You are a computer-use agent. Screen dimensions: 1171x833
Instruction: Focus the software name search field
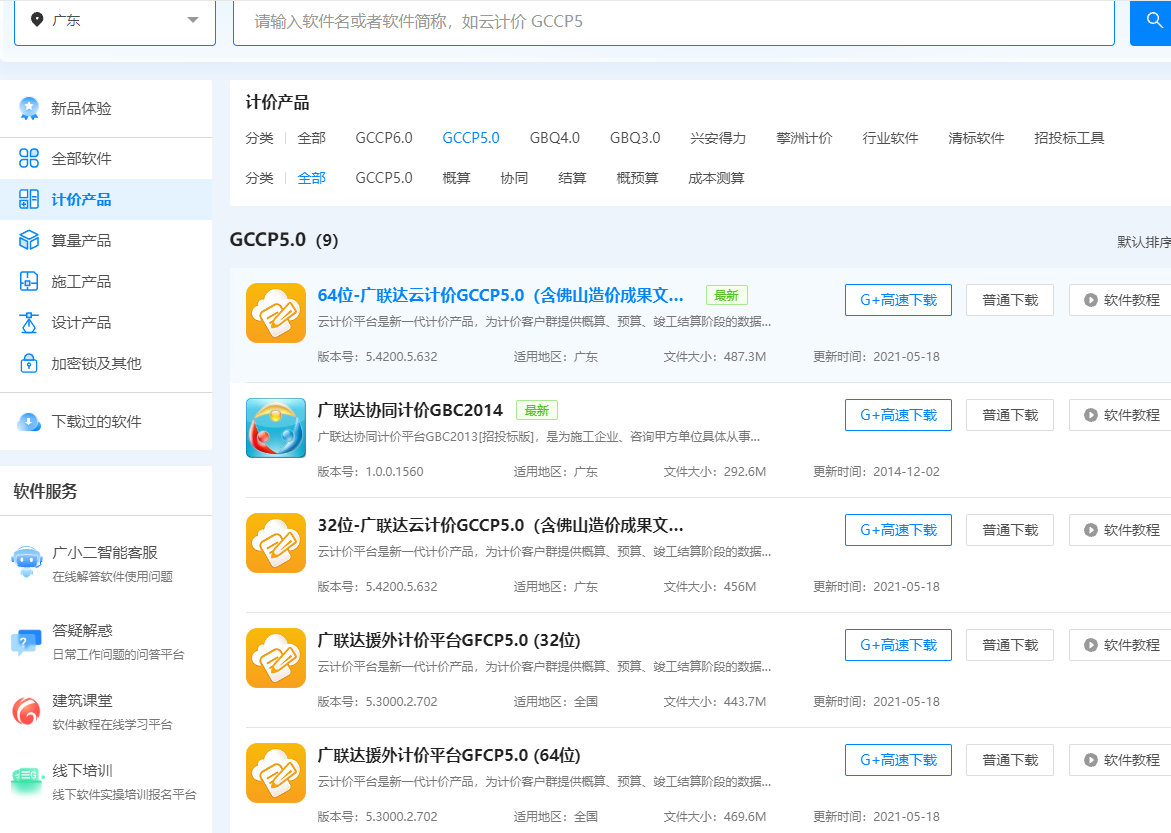coord(674,22)
